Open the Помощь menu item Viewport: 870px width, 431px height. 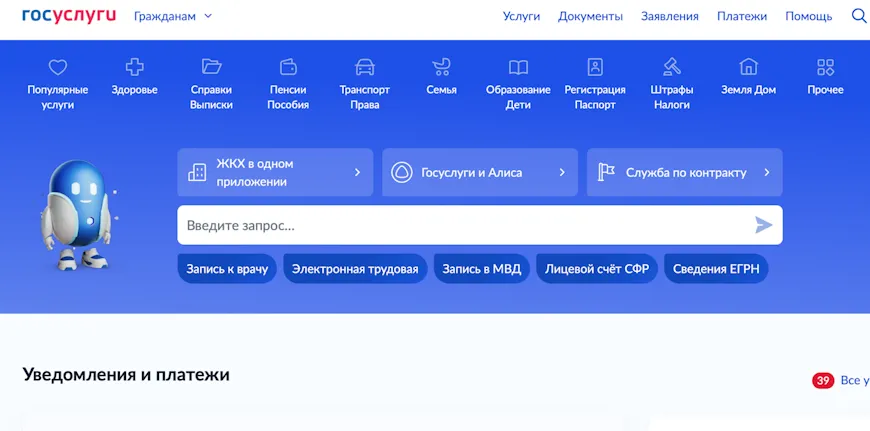808,16
